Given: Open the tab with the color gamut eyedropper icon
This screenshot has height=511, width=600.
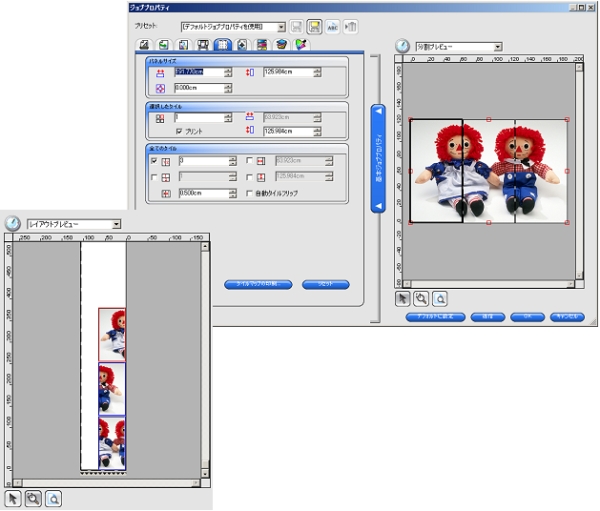Looking at the screenshot, I should click(302, 45).
